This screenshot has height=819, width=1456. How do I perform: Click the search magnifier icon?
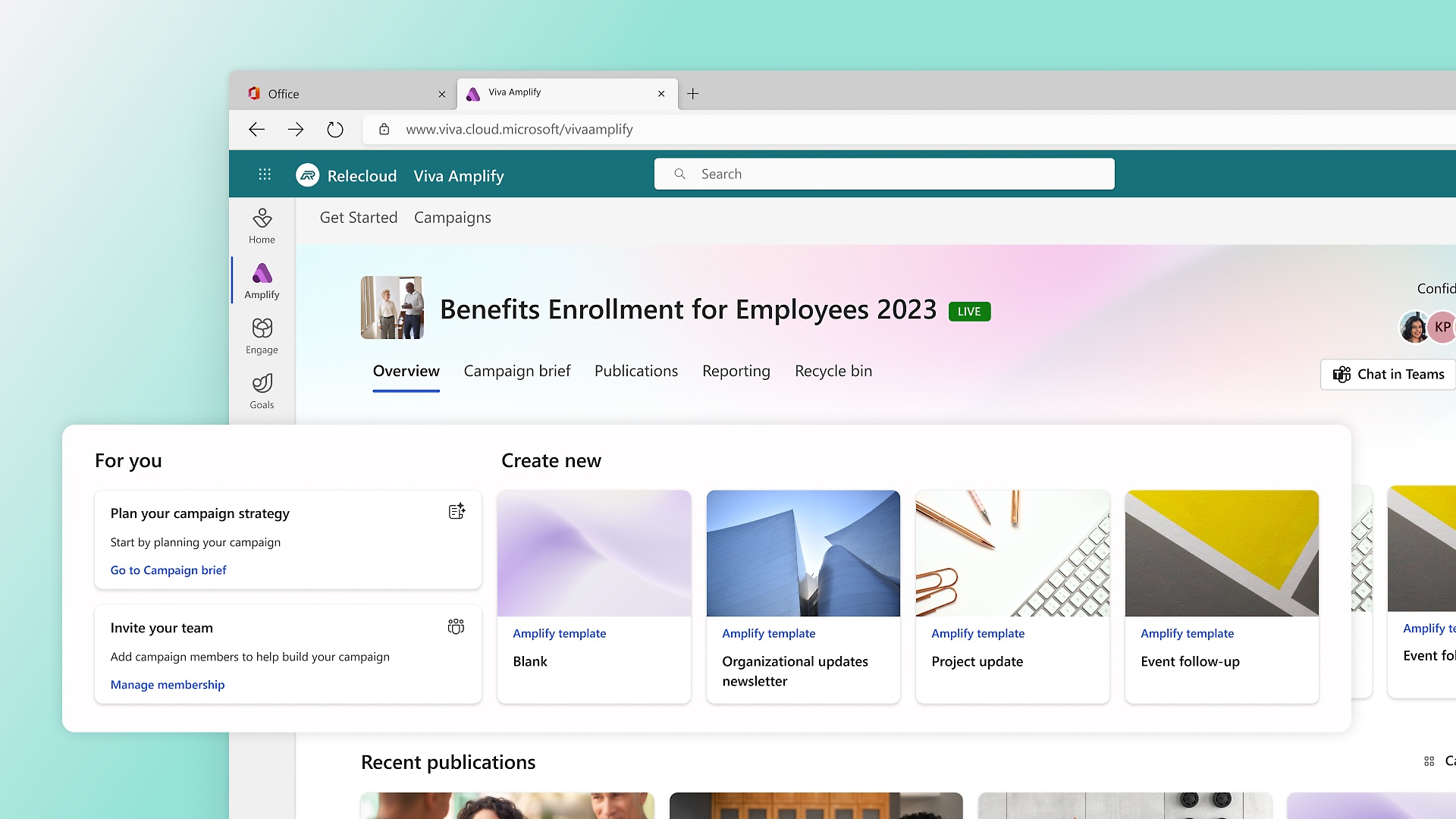[x=679, y=174]
